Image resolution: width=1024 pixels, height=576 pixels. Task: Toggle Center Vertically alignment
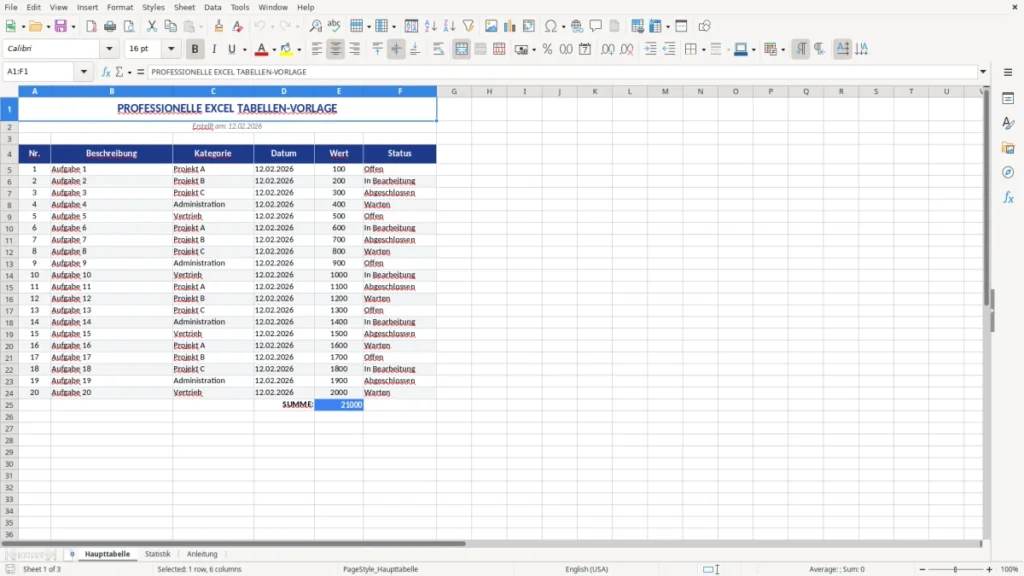click(x=396, y=49)
